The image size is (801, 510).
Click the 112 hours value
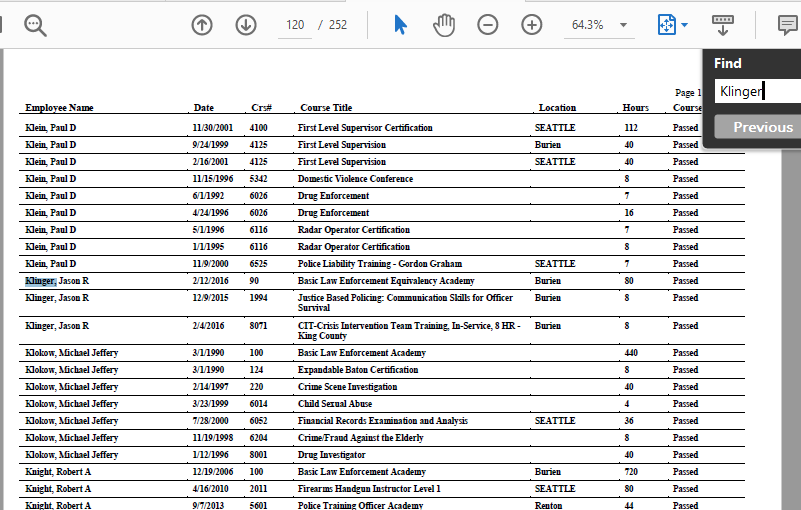pyautogui.click(x=631, y=128)
